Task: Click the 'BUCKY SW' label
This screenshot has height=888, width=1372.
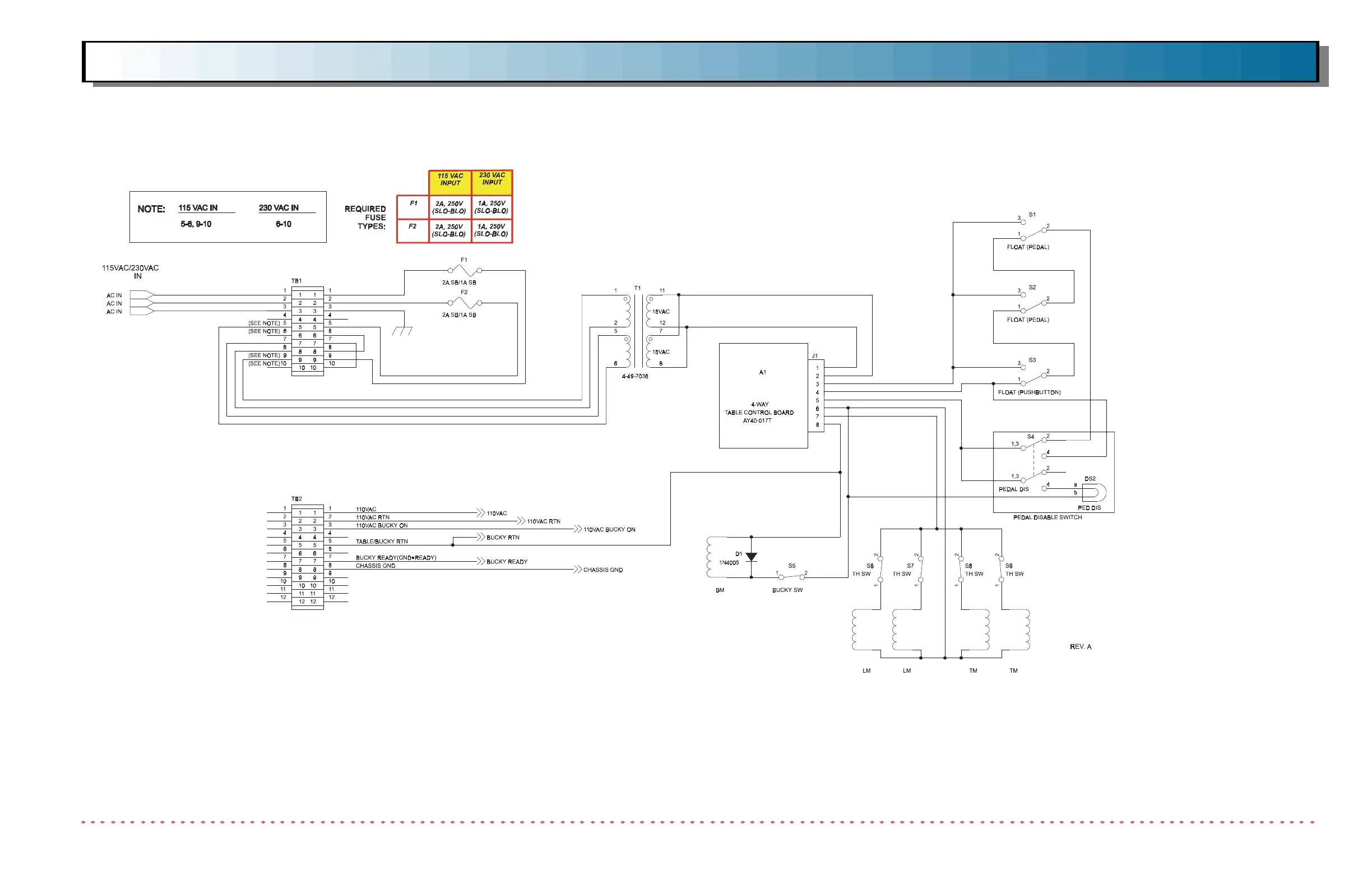Action: (787, 590)
